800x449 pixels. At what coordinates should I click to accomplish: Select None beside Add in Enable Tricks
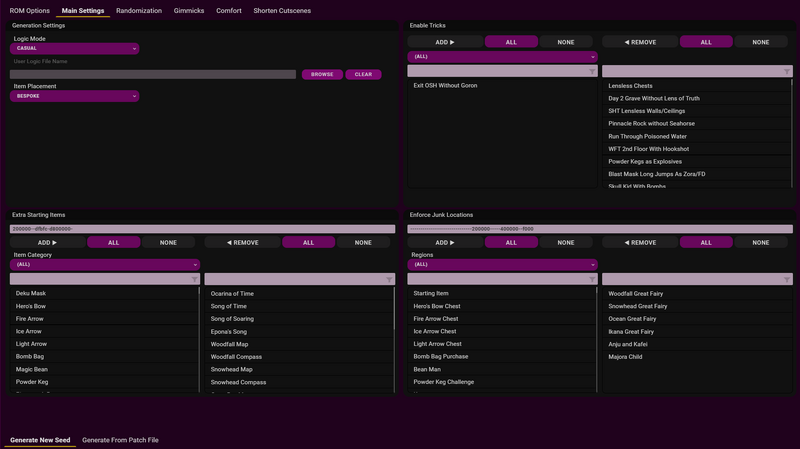coord(566,42)
